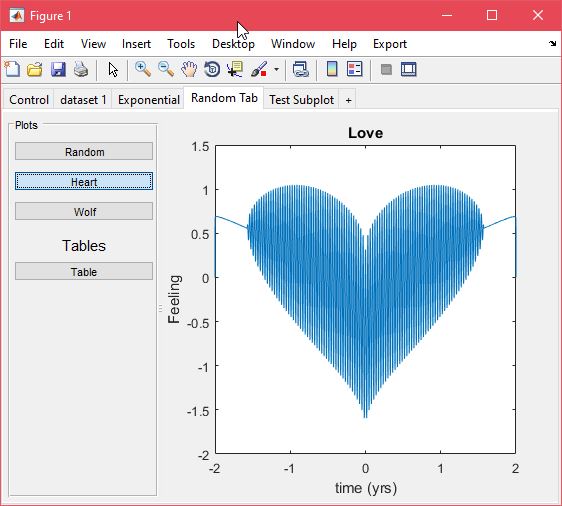Open the Tools menu
Viewport: 562px width, 506px height.
click(181, 44)
